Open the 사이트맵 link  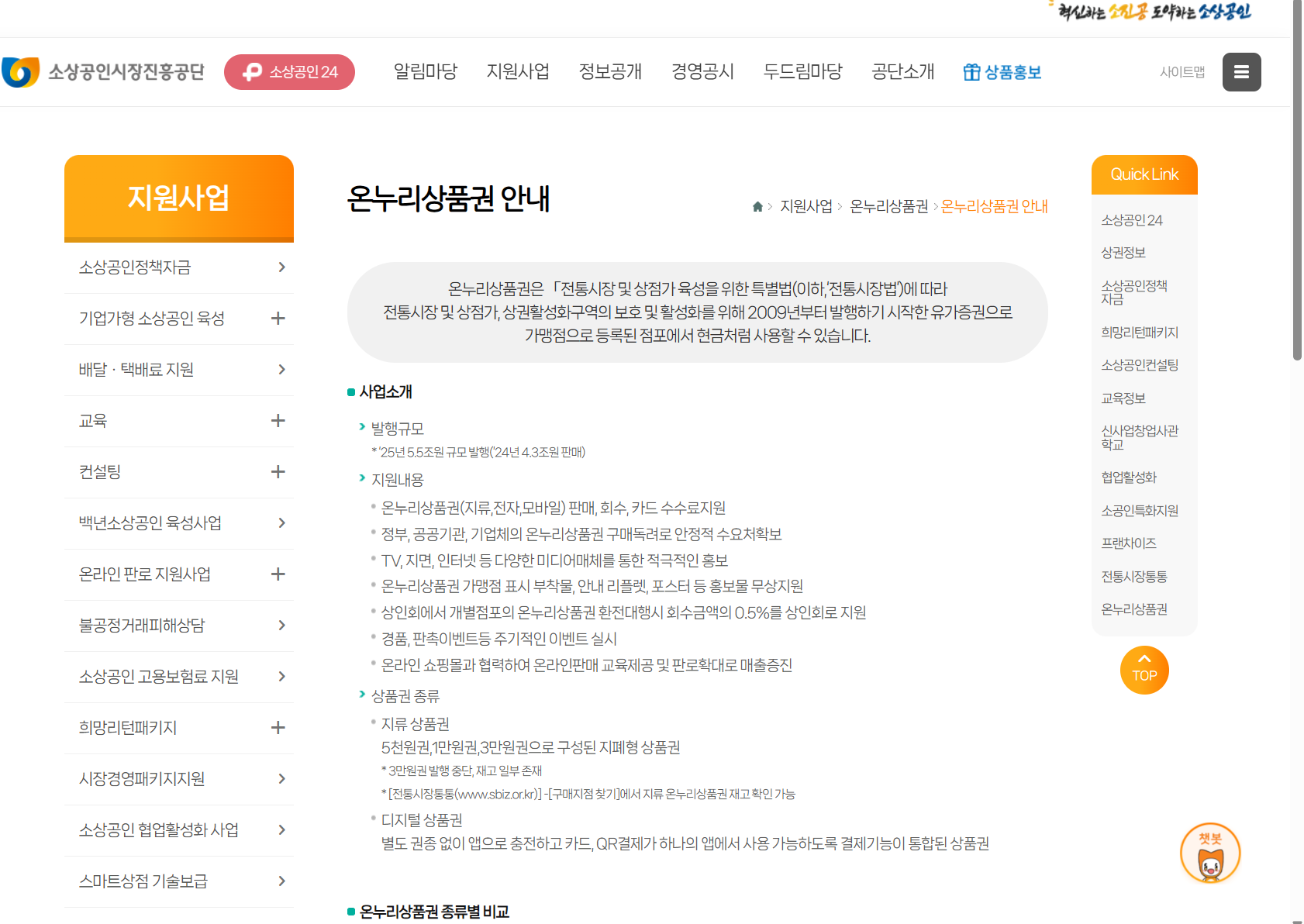point(1182,72)
